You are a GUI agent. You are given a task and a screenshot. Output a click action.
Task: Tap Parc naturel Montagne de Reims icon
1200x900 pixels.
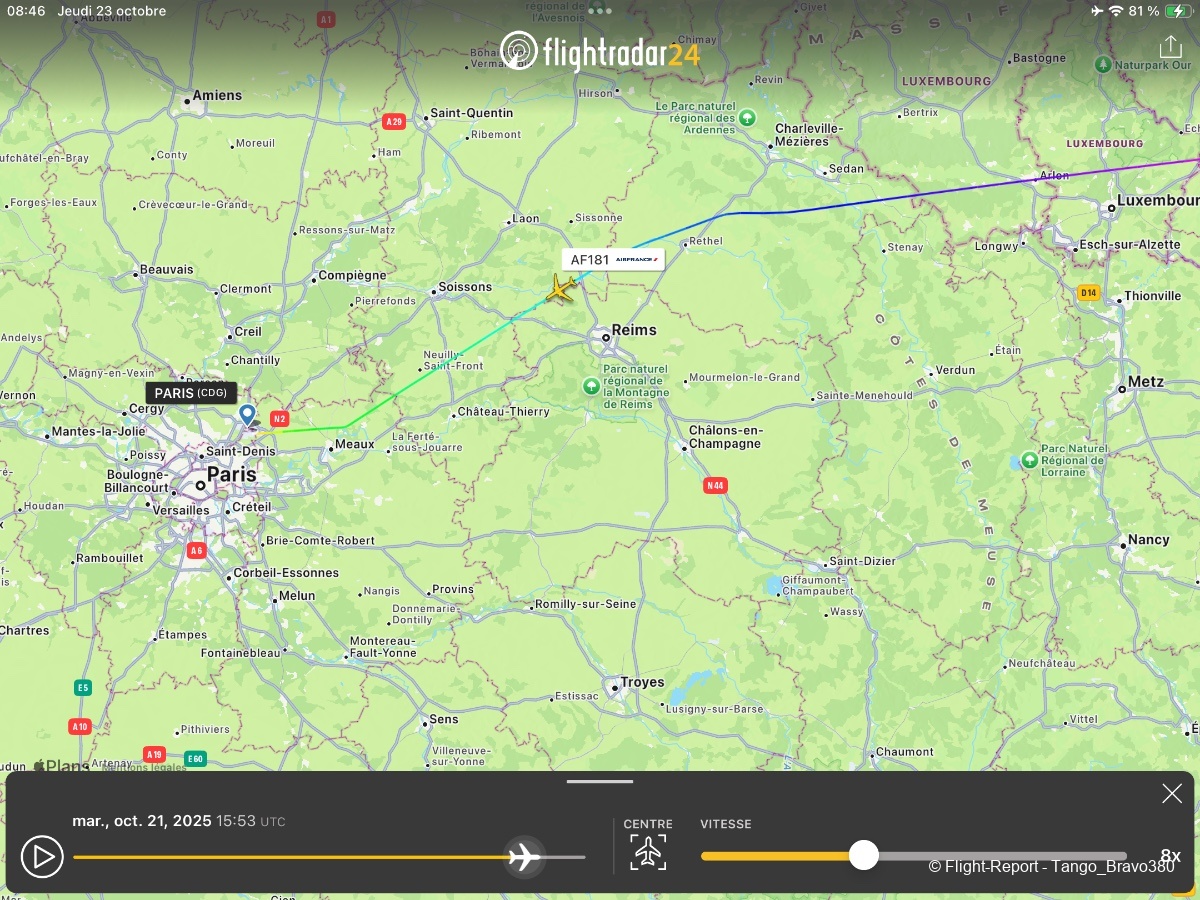point(592,386)
